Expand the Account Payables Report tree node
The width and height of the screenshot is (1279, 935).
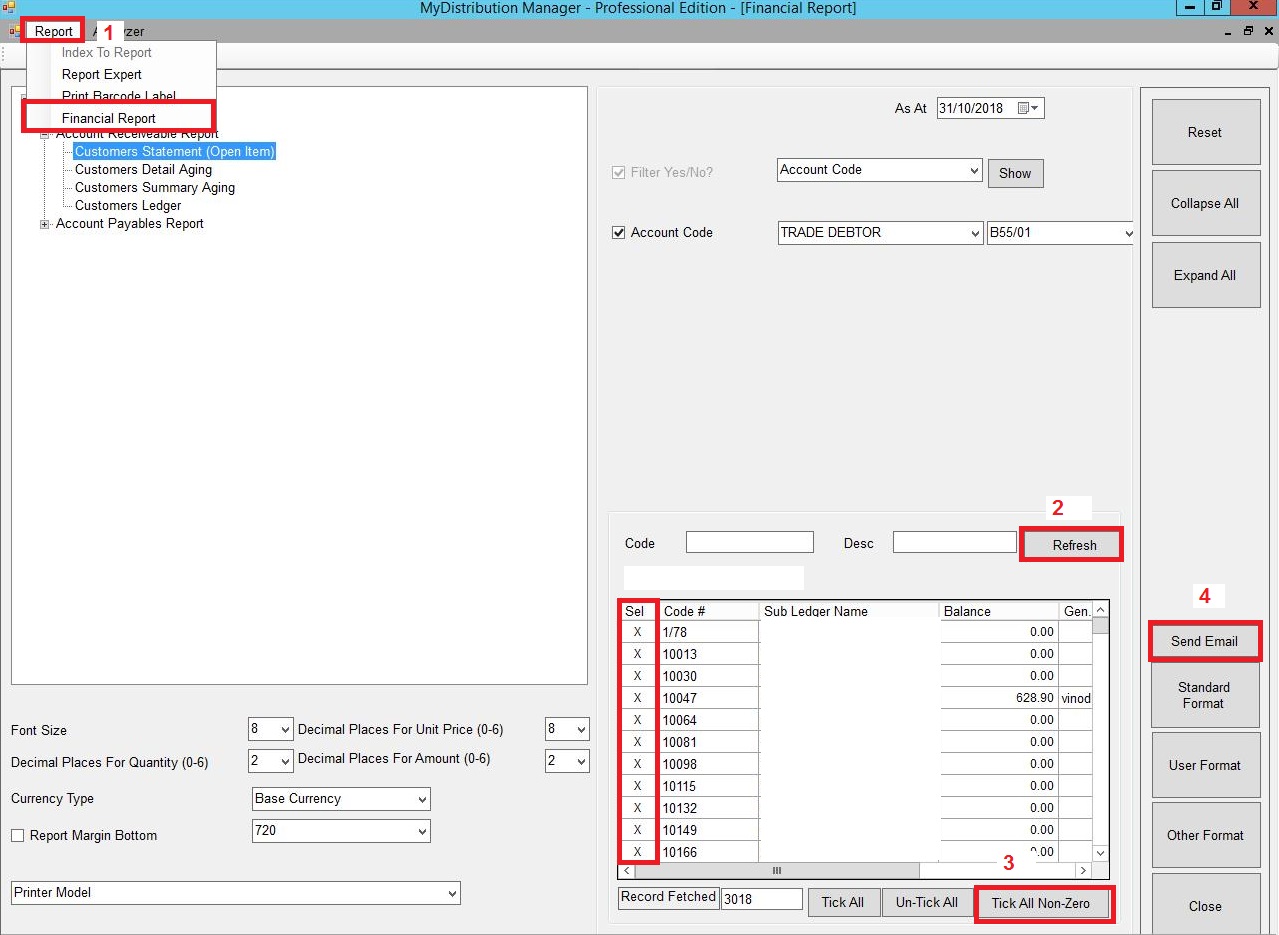(44, 224)
